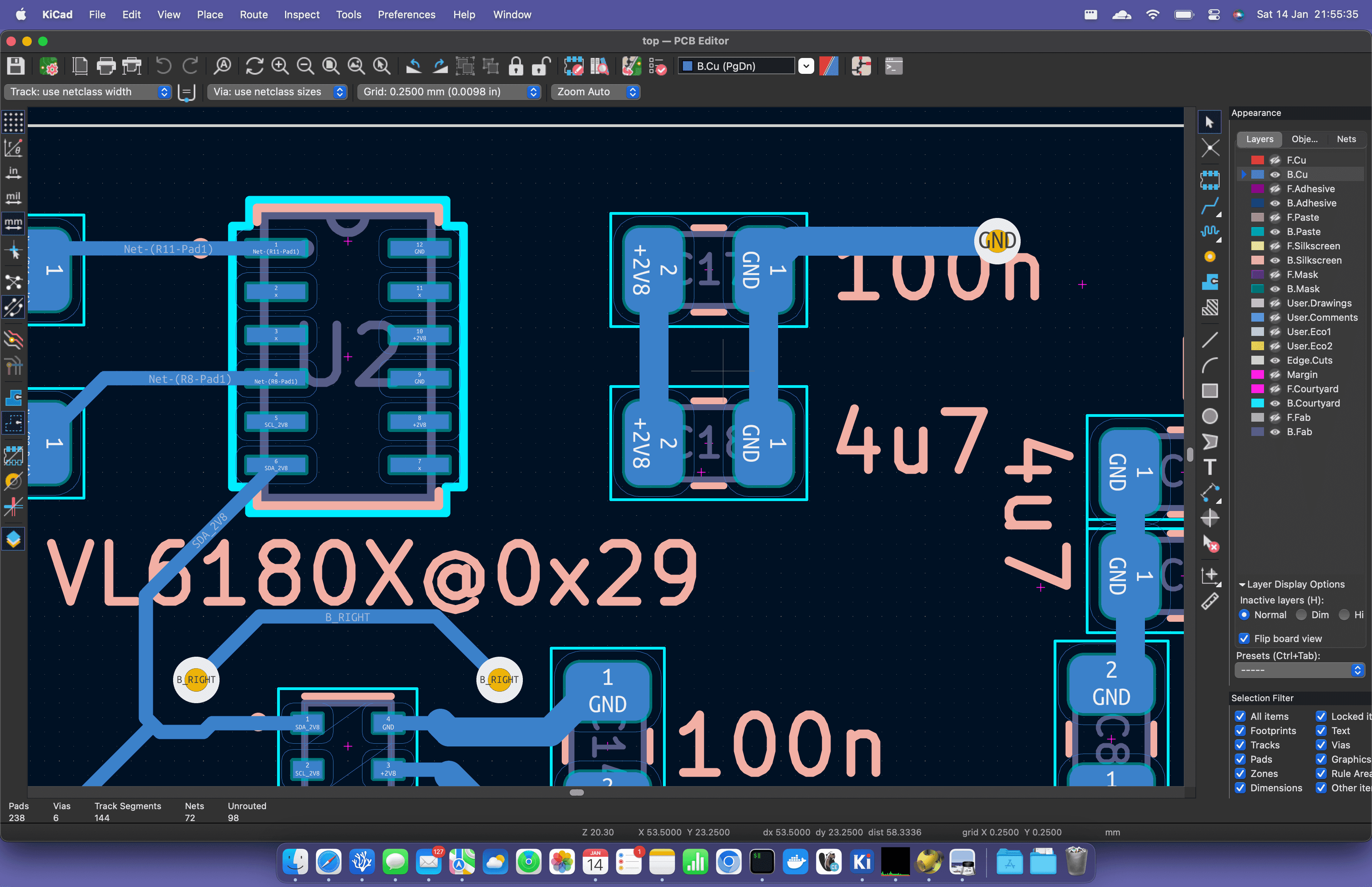
Task: Open the B.Cu active layer dropdown
Action: [807, 66]
